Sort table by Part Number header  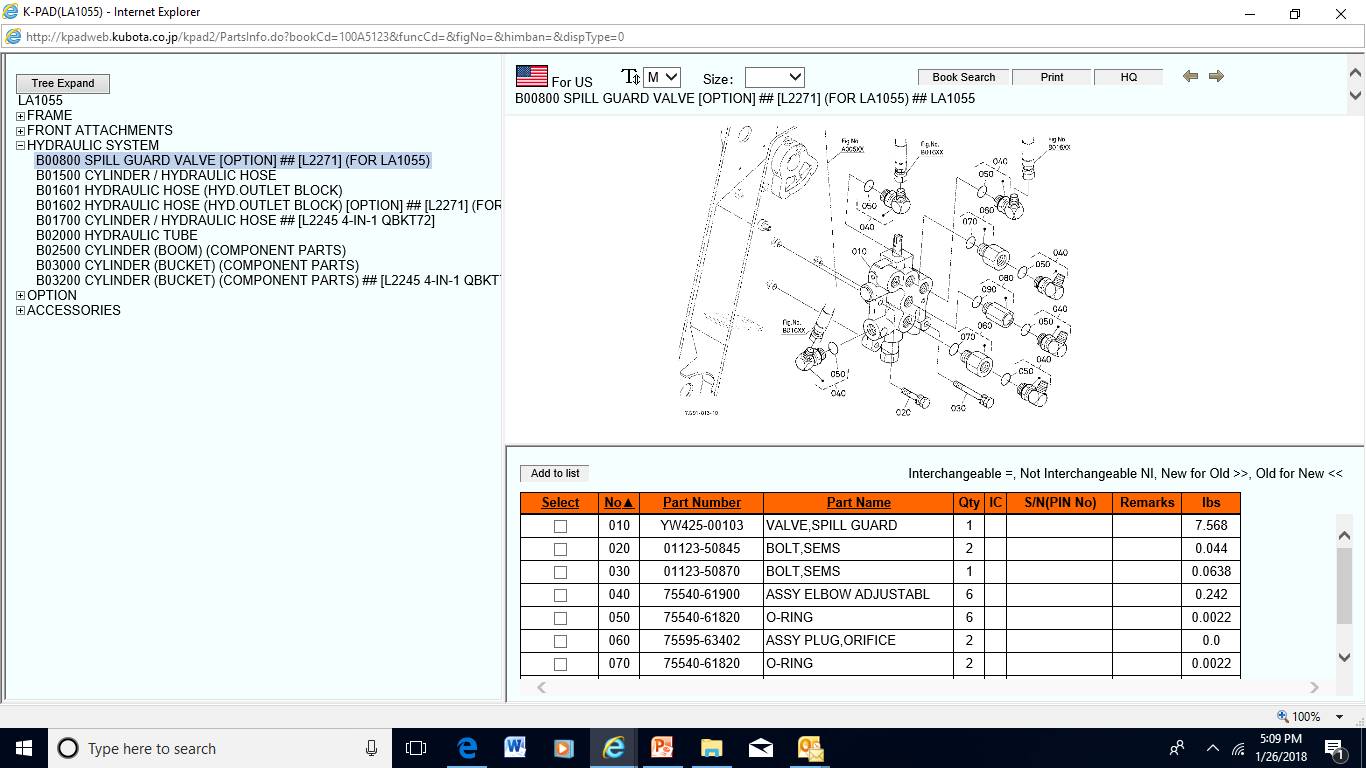click(x=702, y=503)
